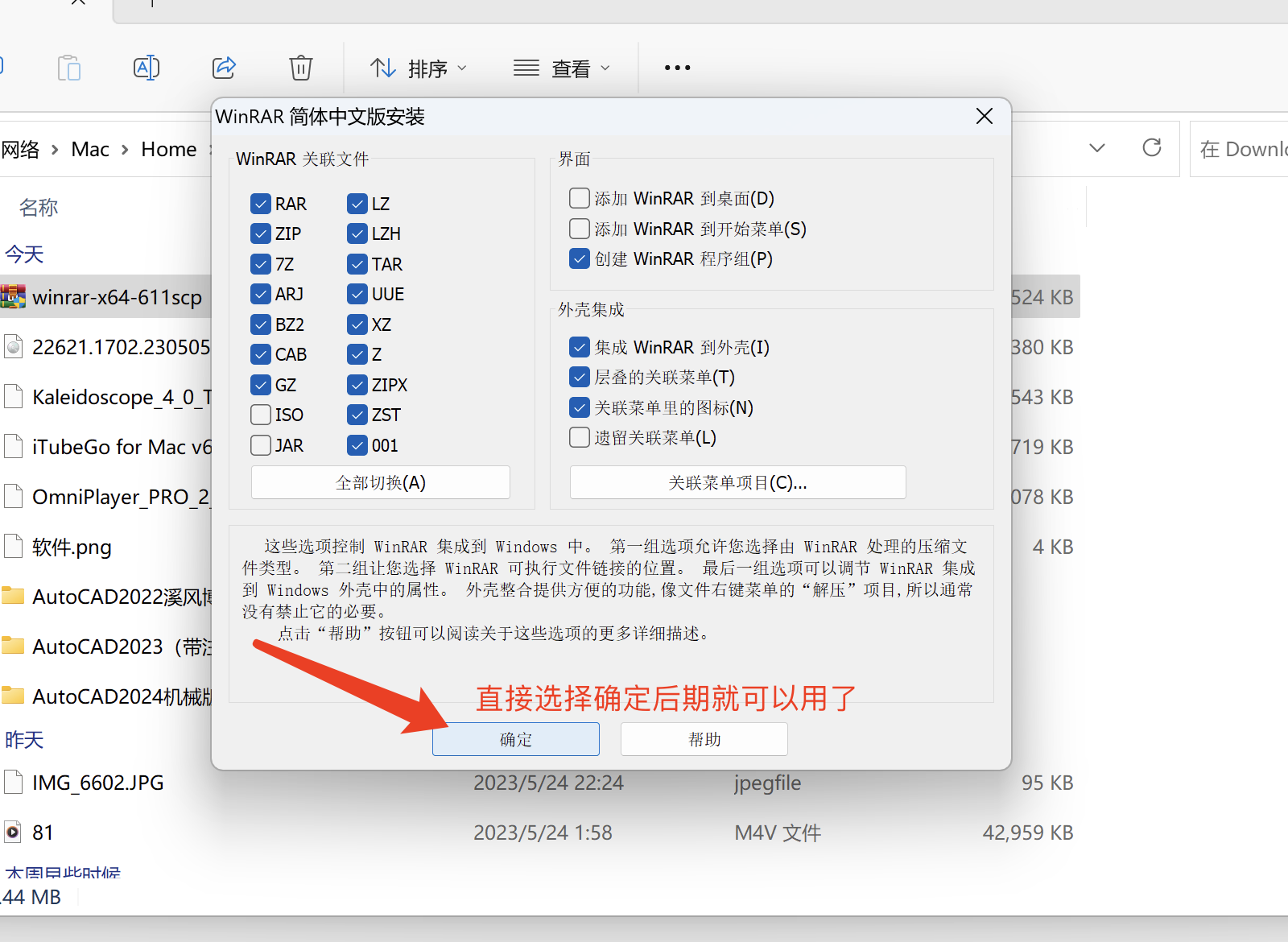Enable 遗留关联菜单(L) checkbox

(579, 437)
